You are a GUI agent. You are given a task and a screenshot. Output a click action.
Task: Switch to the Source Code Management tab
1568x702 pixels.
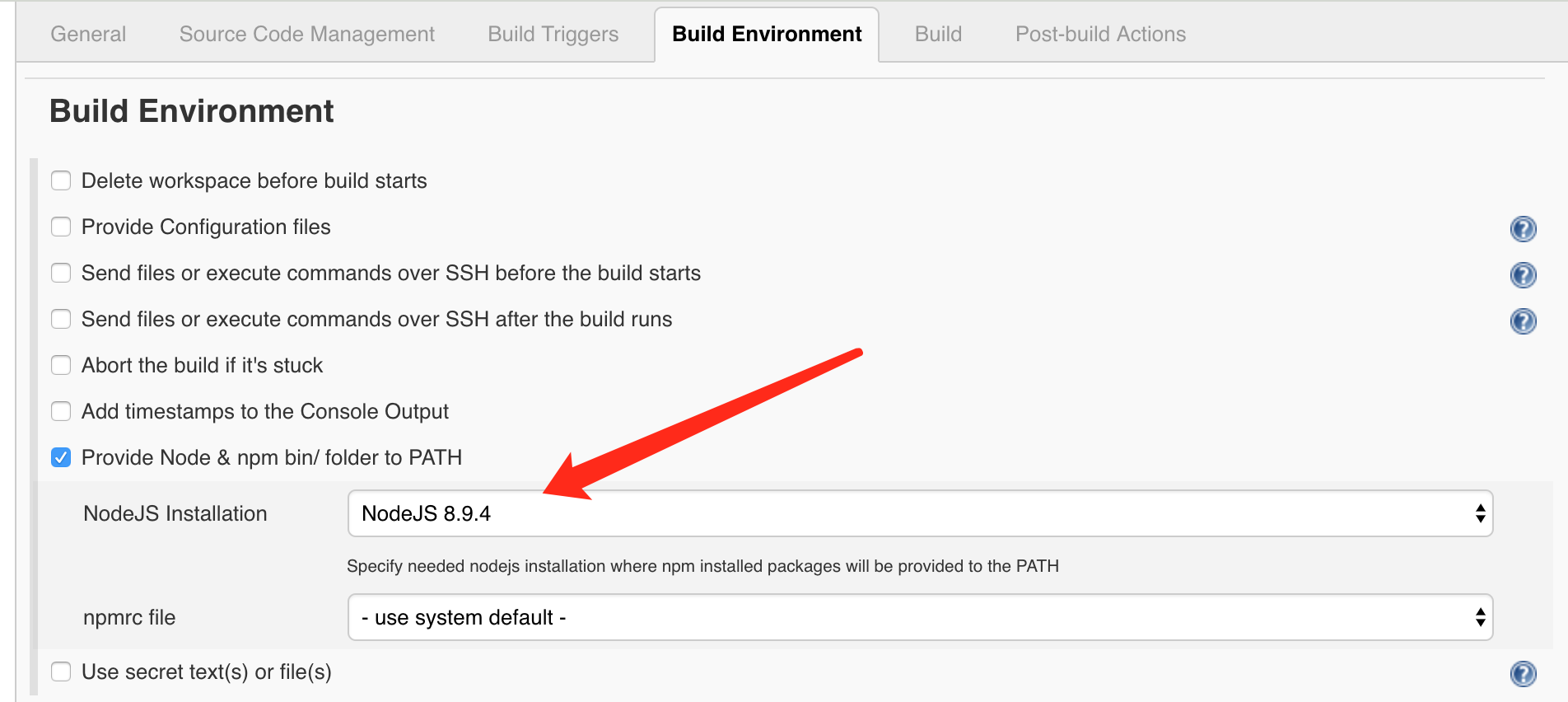click(306, 34)
